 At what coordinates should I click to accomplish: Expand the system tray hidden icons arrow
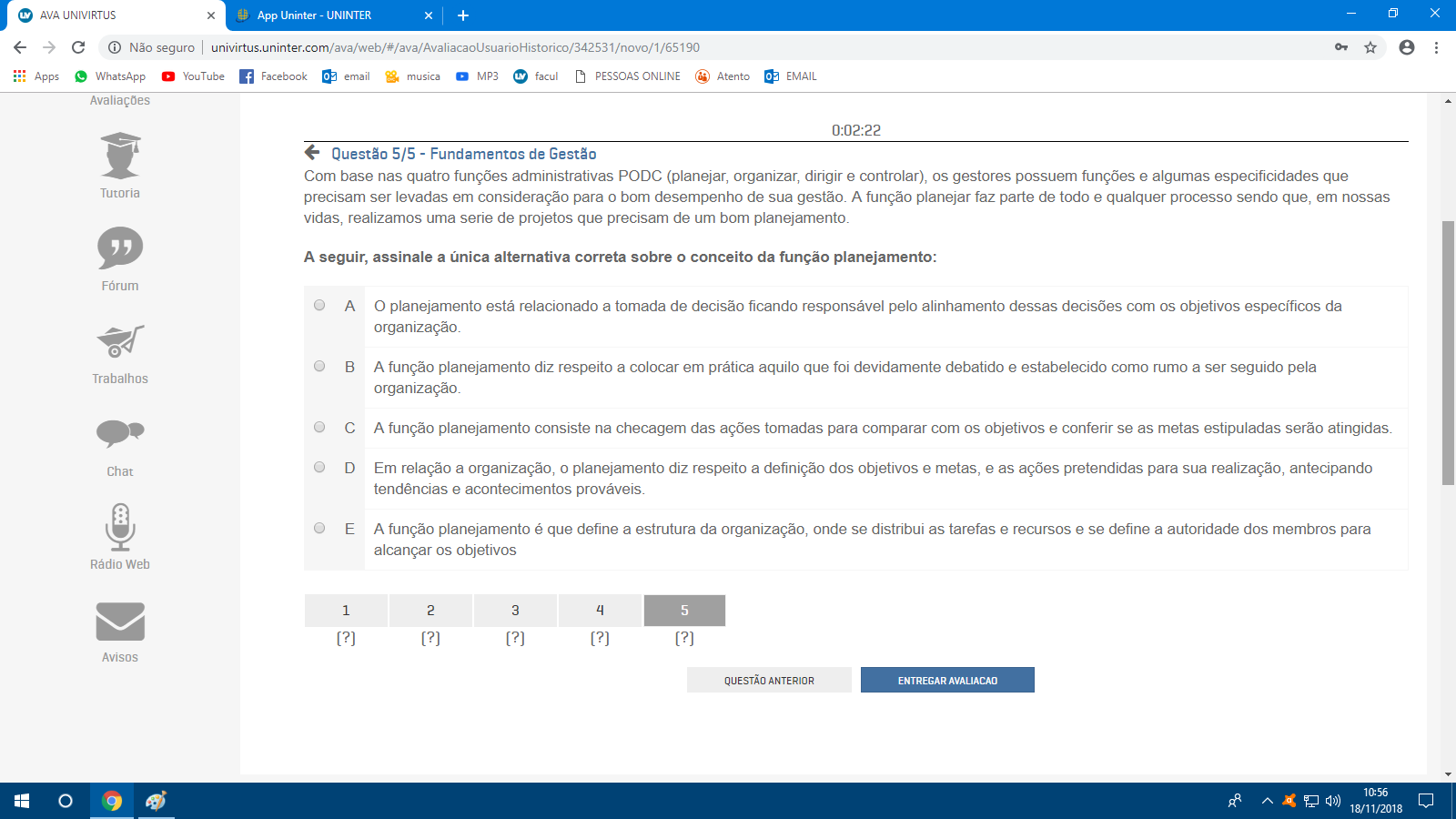(1267, 801)
